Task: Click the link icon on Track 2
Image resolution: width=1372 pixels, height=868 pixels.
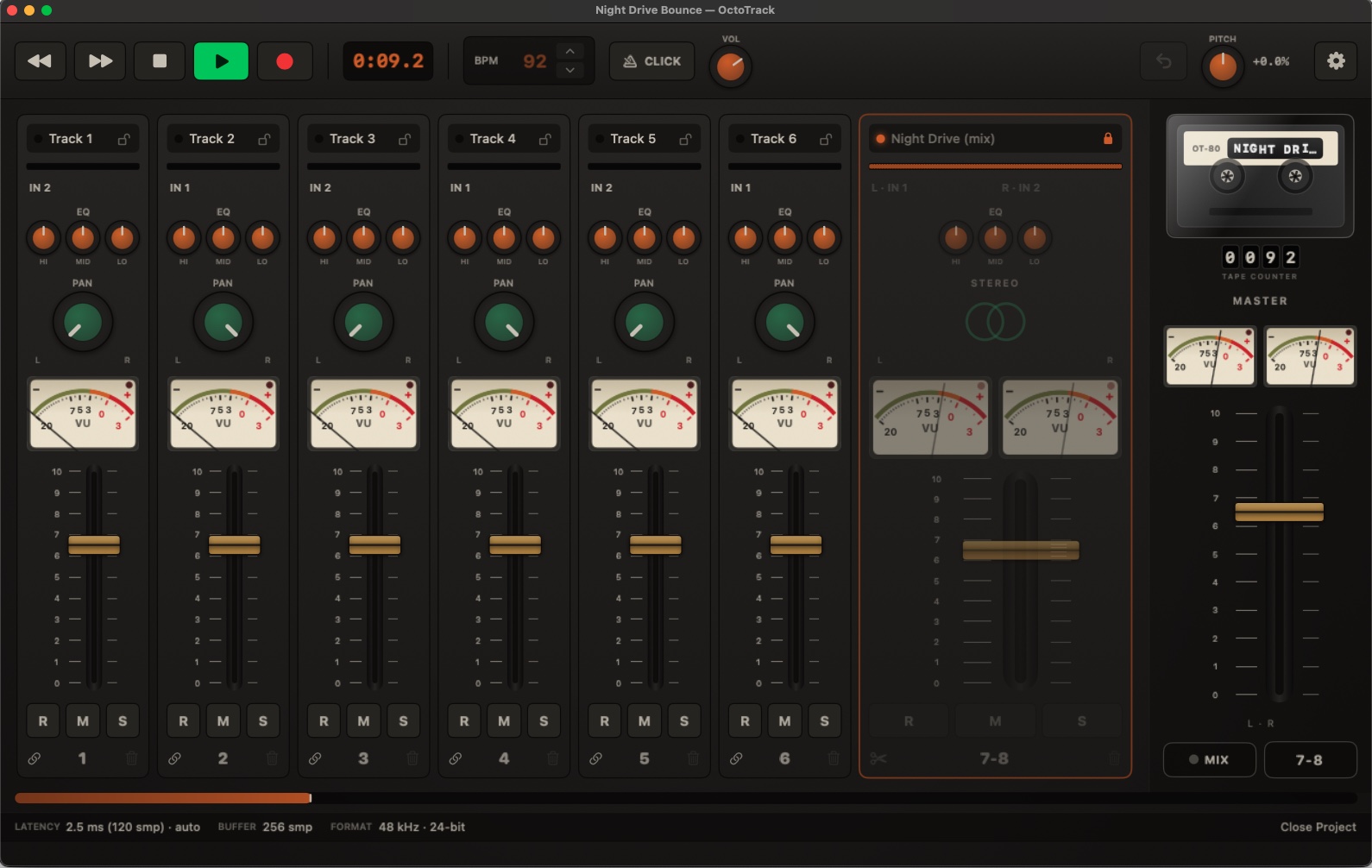Action: tap(174, 758)
